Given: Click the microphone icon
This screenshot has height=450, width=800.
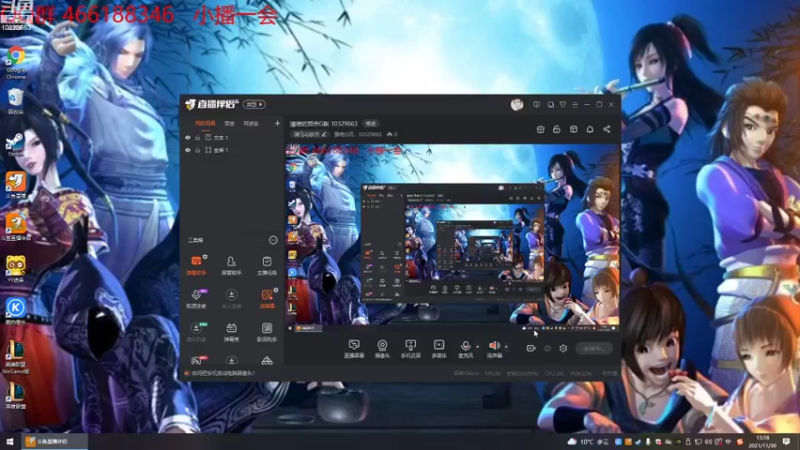Looking at the screenshot, I should pyautogui.click(x=465, y=348).
